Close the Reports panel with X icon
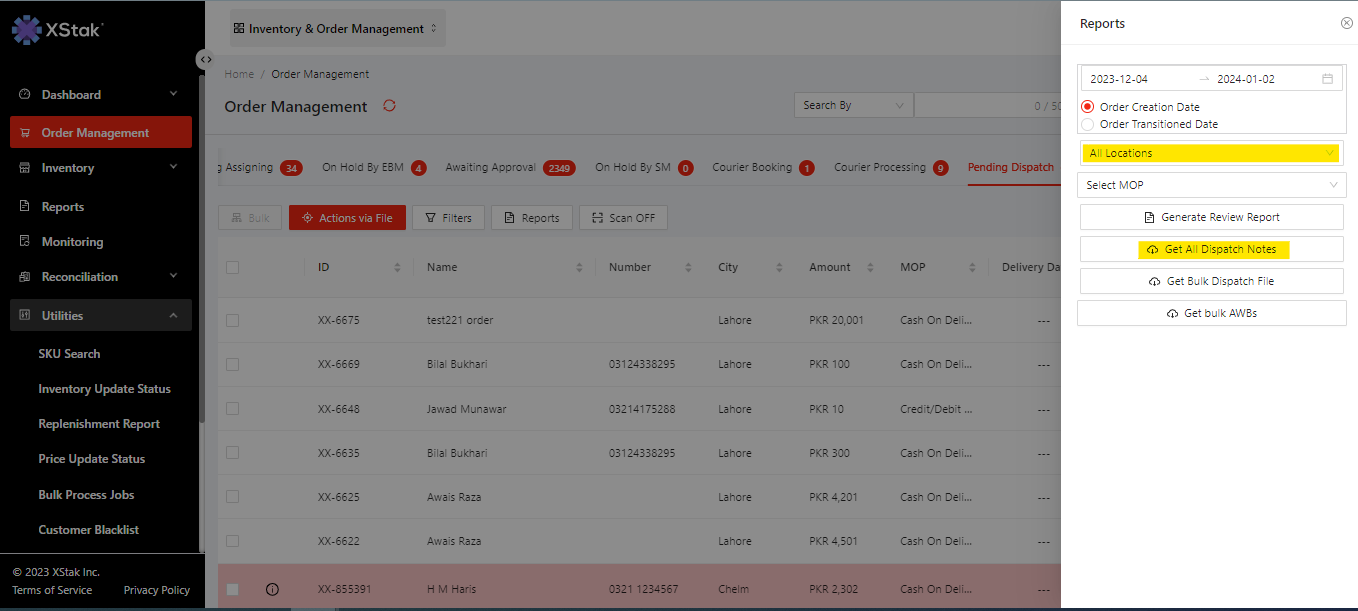The image size is (1358, 611). [1346, 23]
